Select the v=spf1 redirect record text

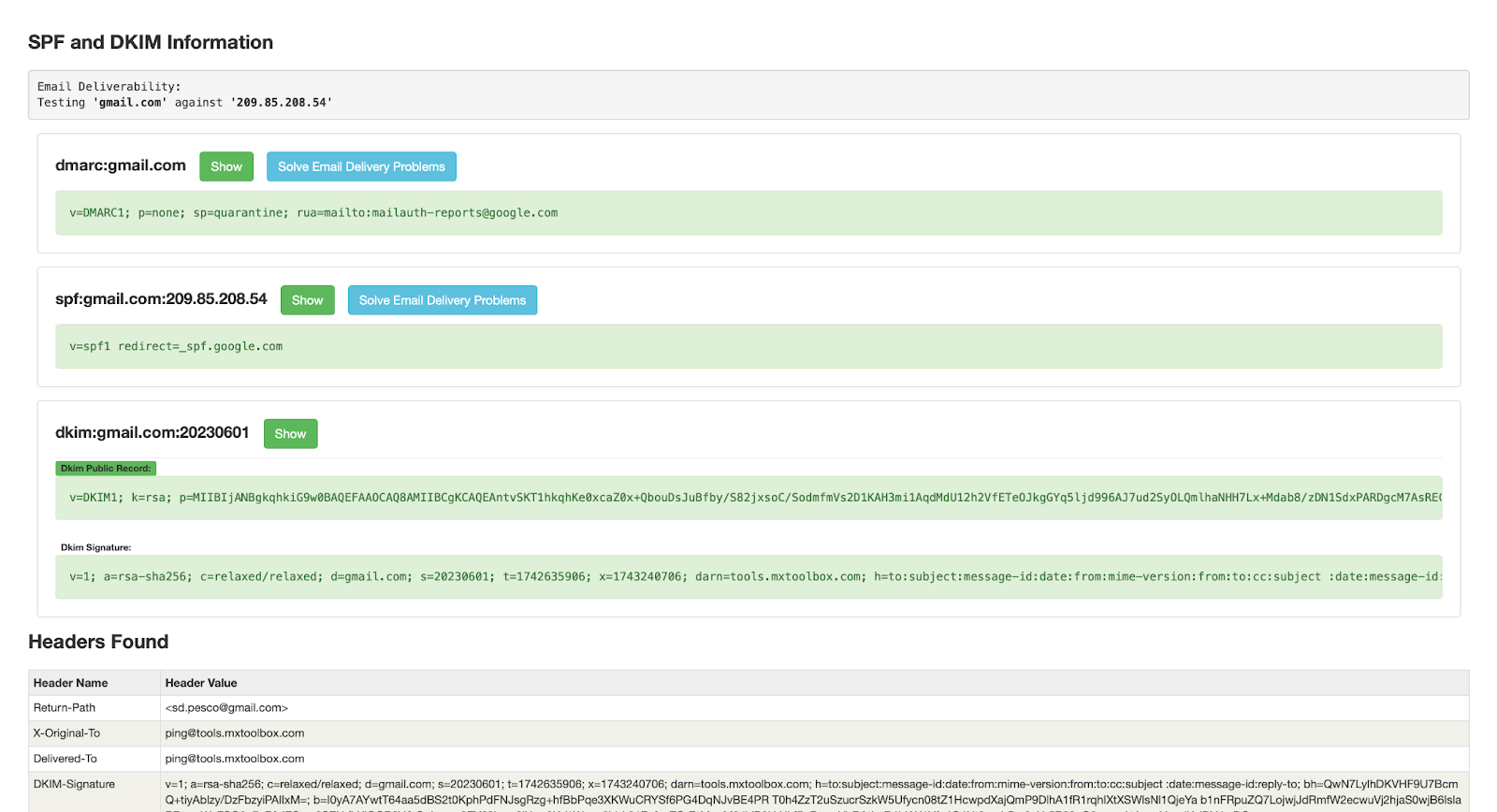click(176, 347)
